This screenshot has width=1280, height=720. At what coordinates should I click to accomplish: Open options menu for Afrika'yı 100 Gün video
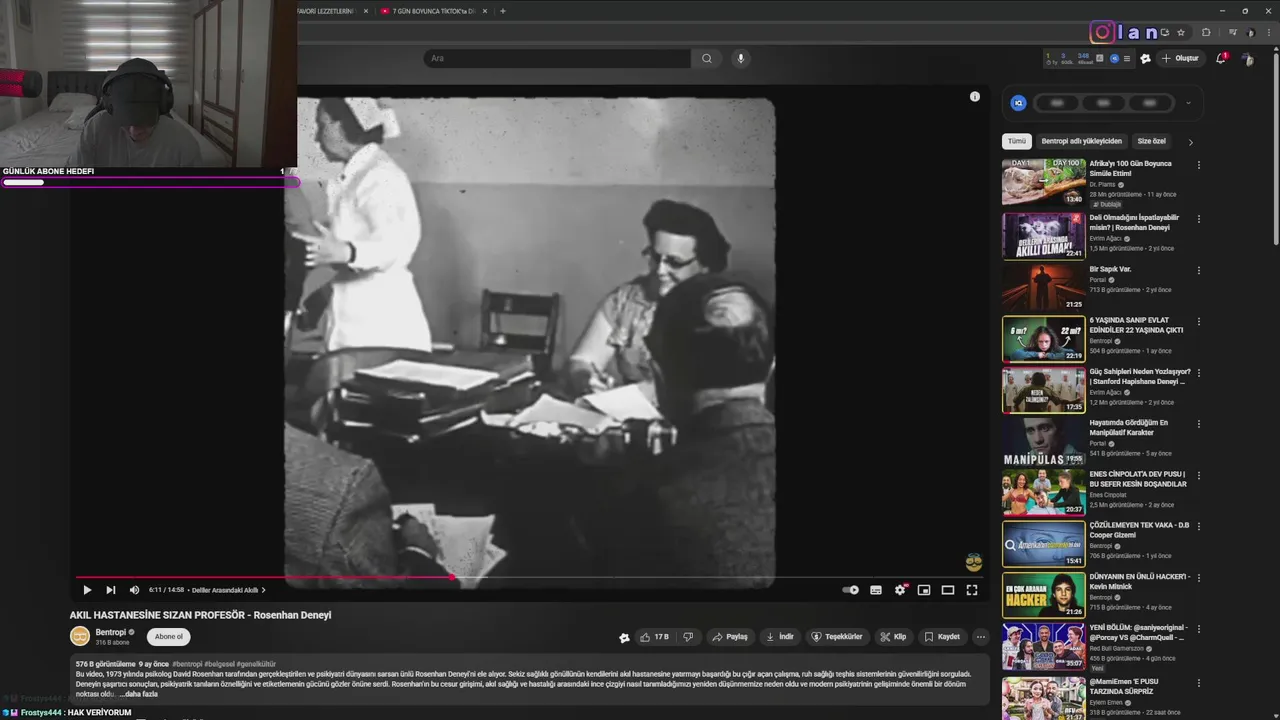point(1199,165)
